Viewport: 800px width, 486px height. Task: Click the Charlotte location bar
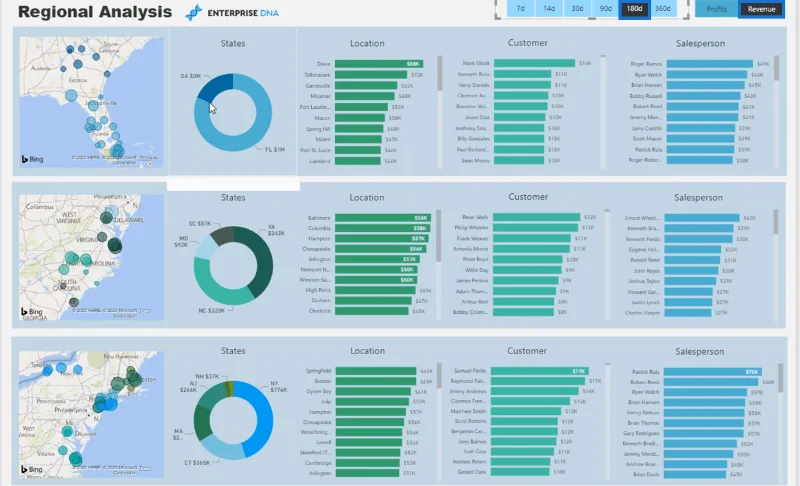[371, 311]
